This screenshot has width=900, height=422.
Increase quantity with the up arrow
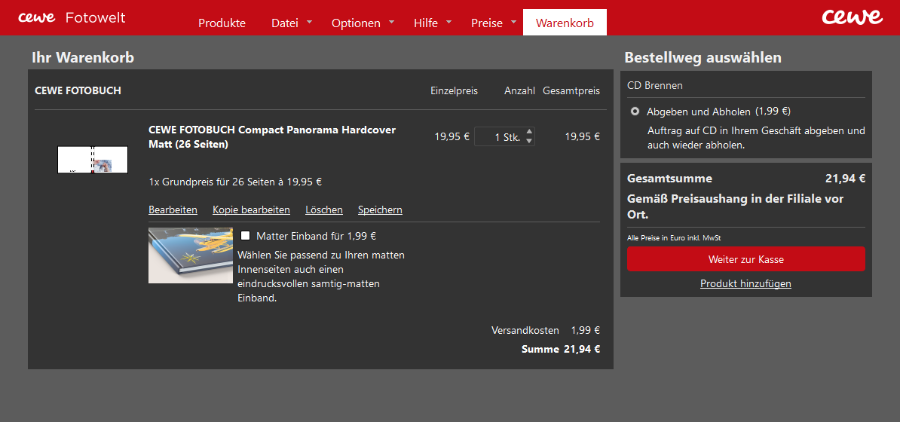click(x=529, y=132)
